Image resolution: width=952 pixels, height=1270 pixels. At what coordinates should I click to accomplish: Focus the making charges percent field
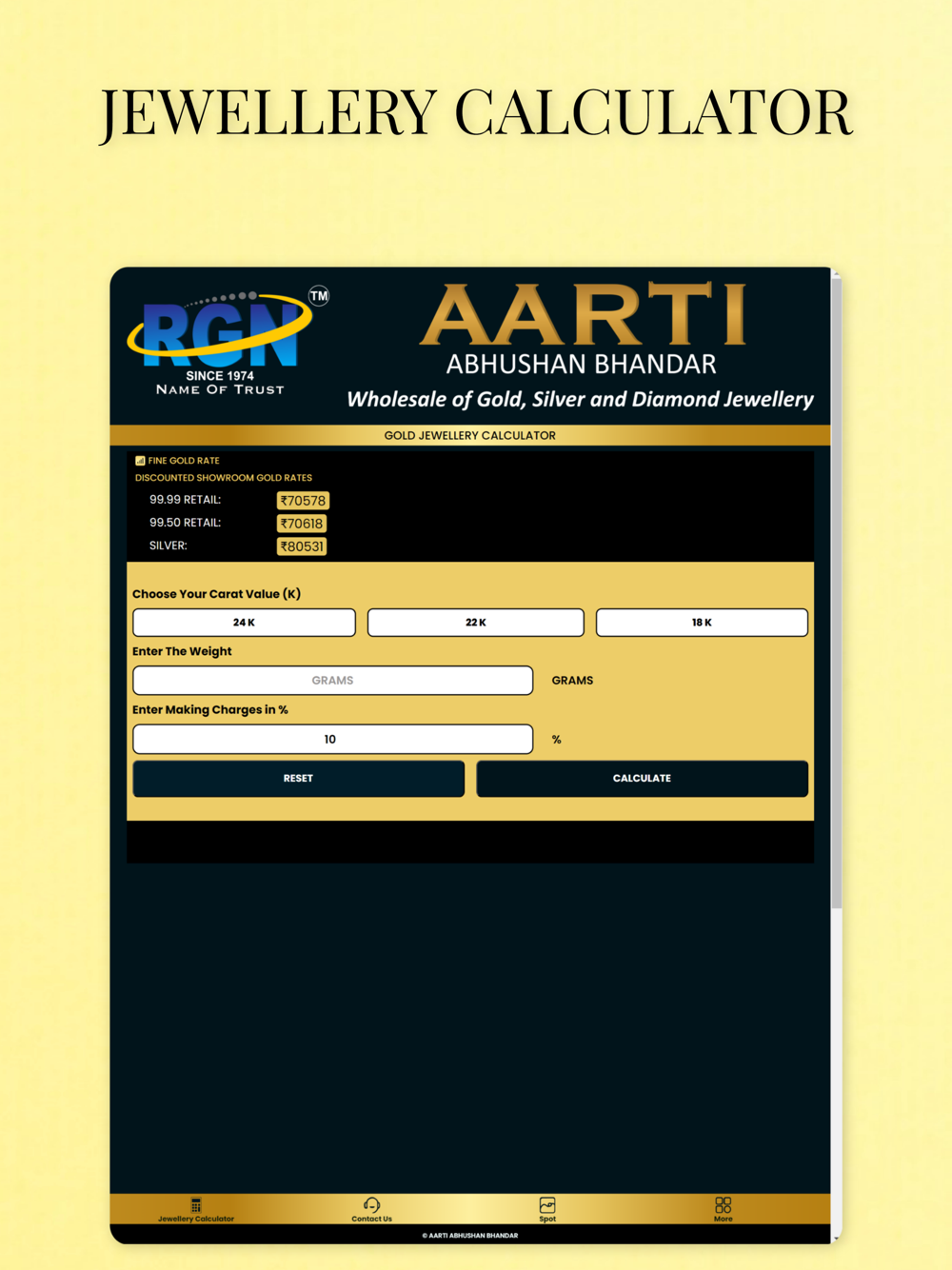(x=332, y=740)
